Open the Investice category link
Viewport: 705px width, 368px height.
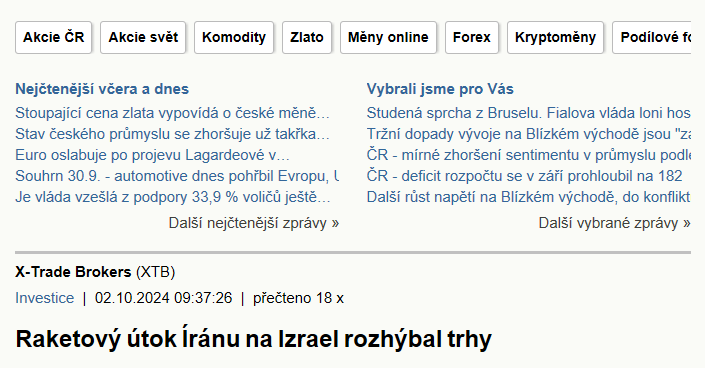45,298
